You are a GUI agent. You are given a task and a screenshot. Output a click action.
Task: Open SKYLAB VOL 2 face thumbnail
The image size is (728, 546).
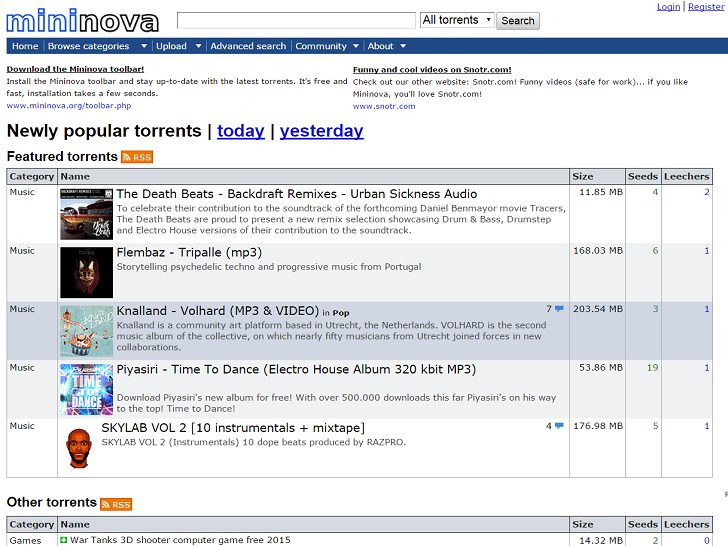point(79,448)
